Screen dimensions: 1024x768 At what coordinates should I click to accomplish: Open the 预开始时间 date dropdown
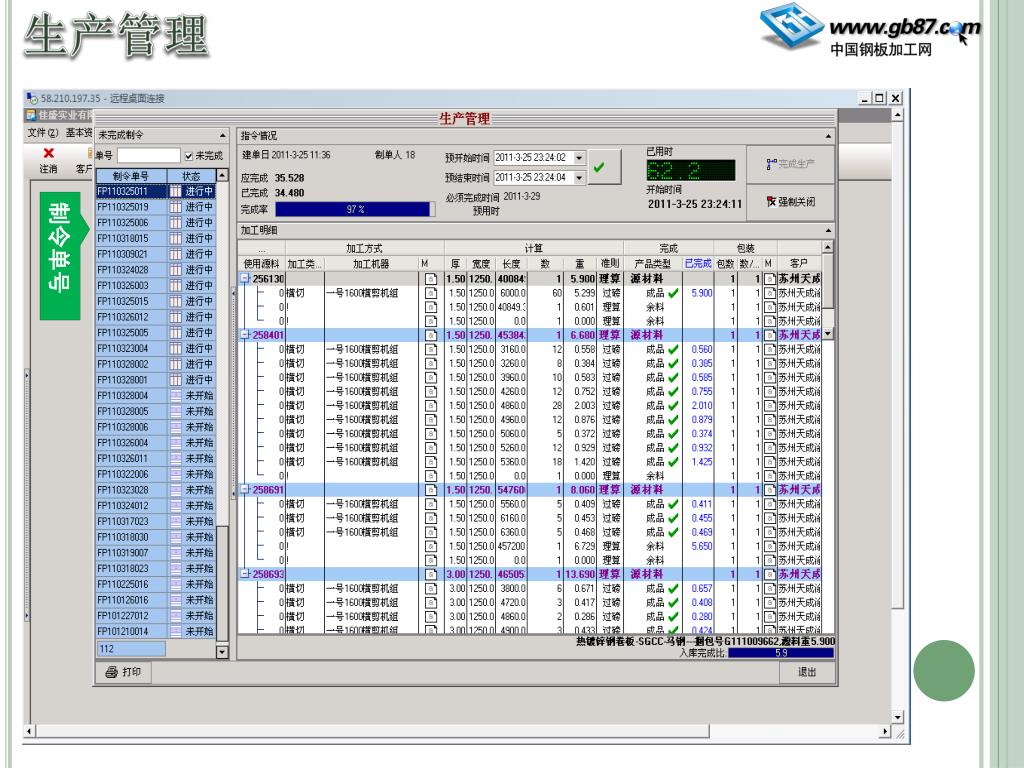pyautogui.click(x=579, y=157)
